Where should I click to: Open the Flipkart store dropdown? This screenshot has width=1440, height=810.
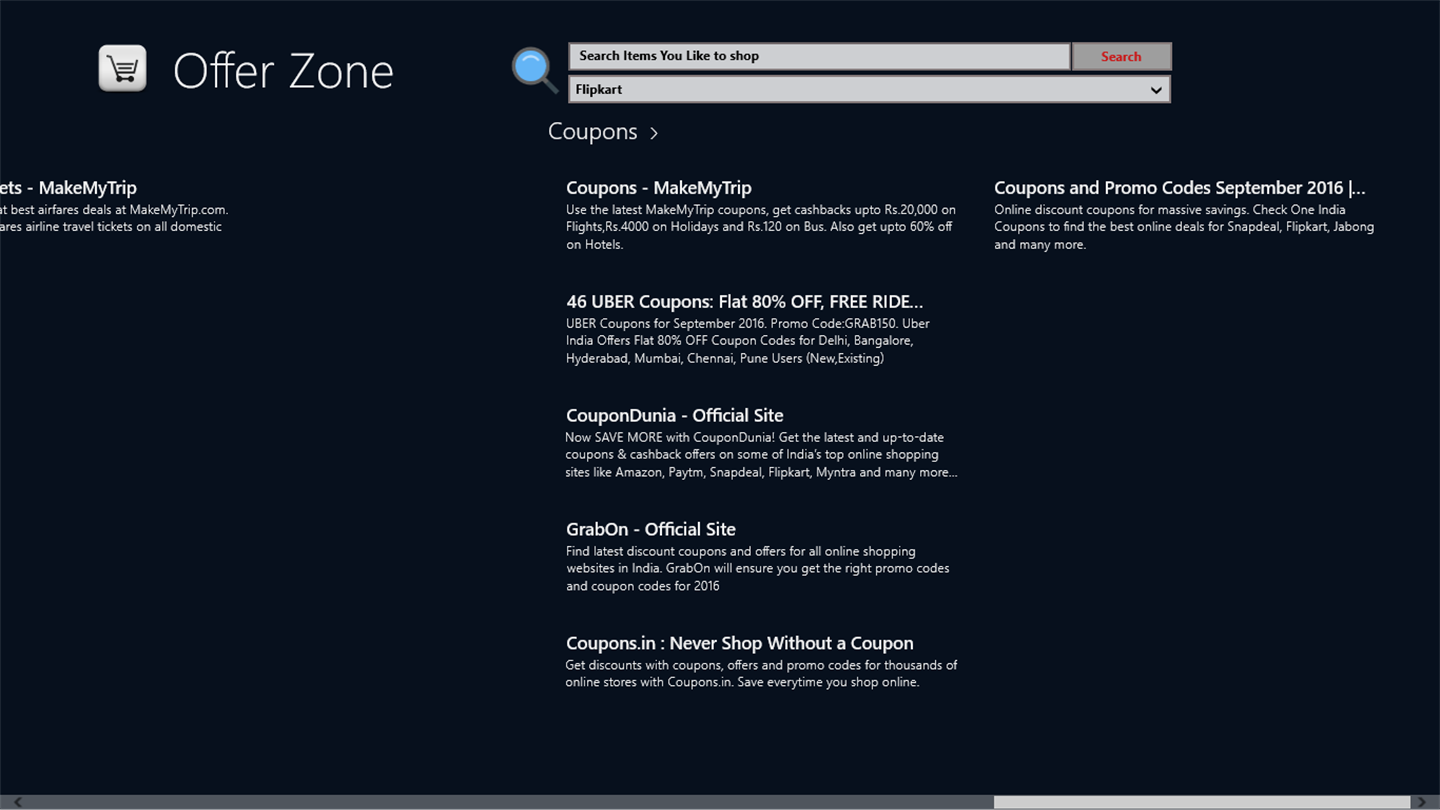pos(870,89)
